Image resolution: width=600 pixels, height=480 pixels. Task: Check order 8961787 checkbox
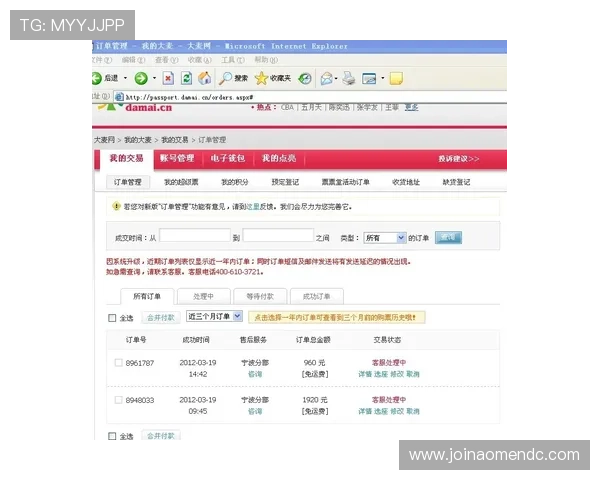pyautogui.click(x=119, y=362)
